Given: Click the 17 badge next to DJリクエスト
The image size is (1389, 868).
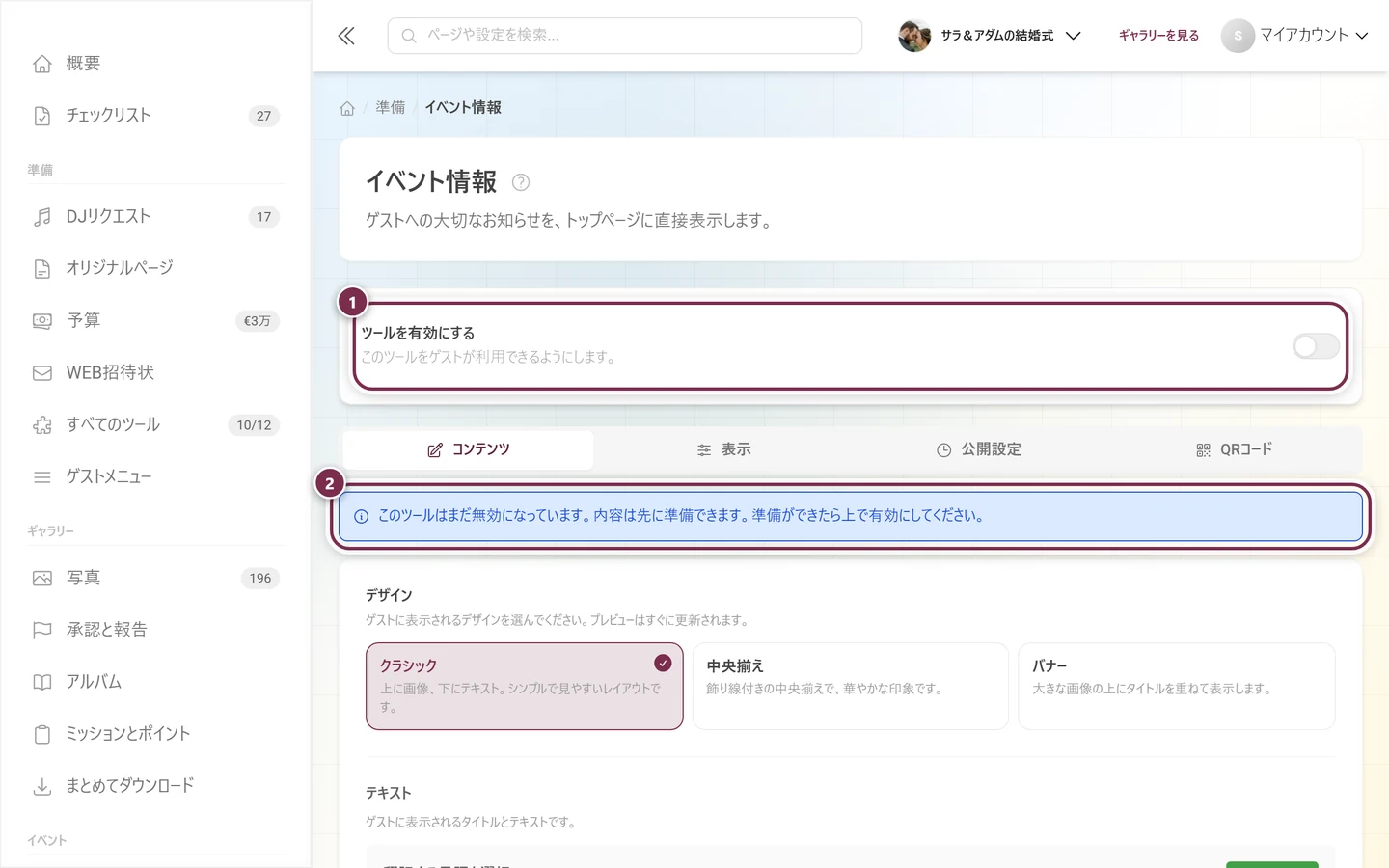Looking at the screenshot, I should coord(264,217).
